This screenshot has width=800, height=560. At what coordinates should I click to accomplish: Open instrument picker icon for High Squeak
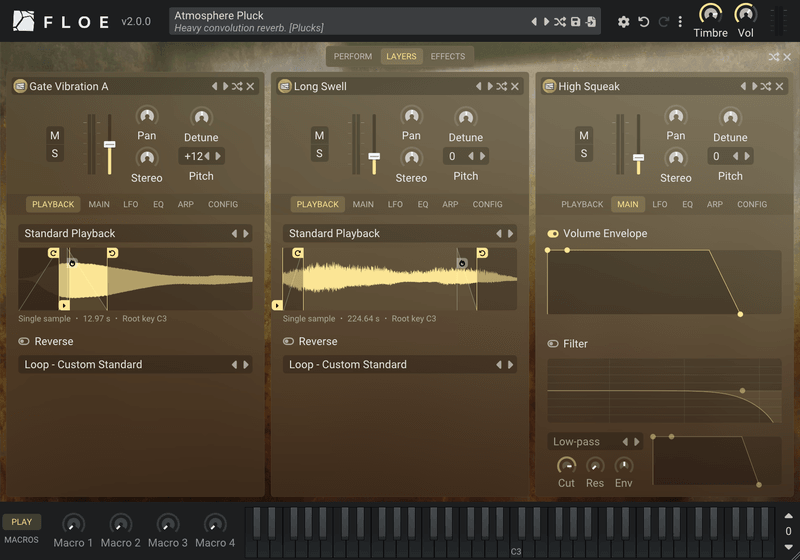(x=549, y=86)
